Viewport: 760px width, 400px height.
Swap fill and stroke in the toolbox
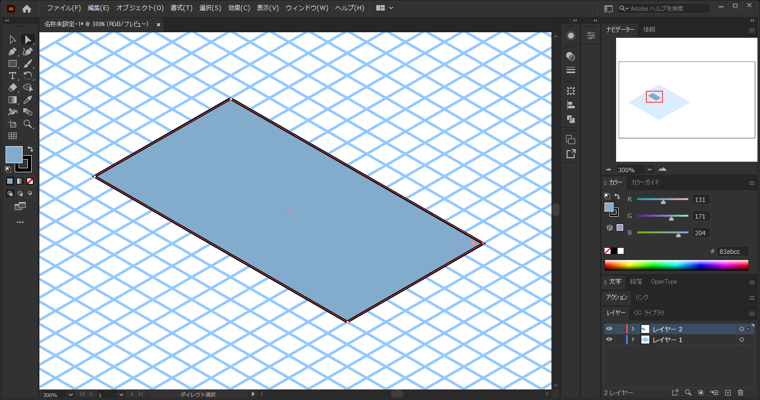click(x=30, y=149)
